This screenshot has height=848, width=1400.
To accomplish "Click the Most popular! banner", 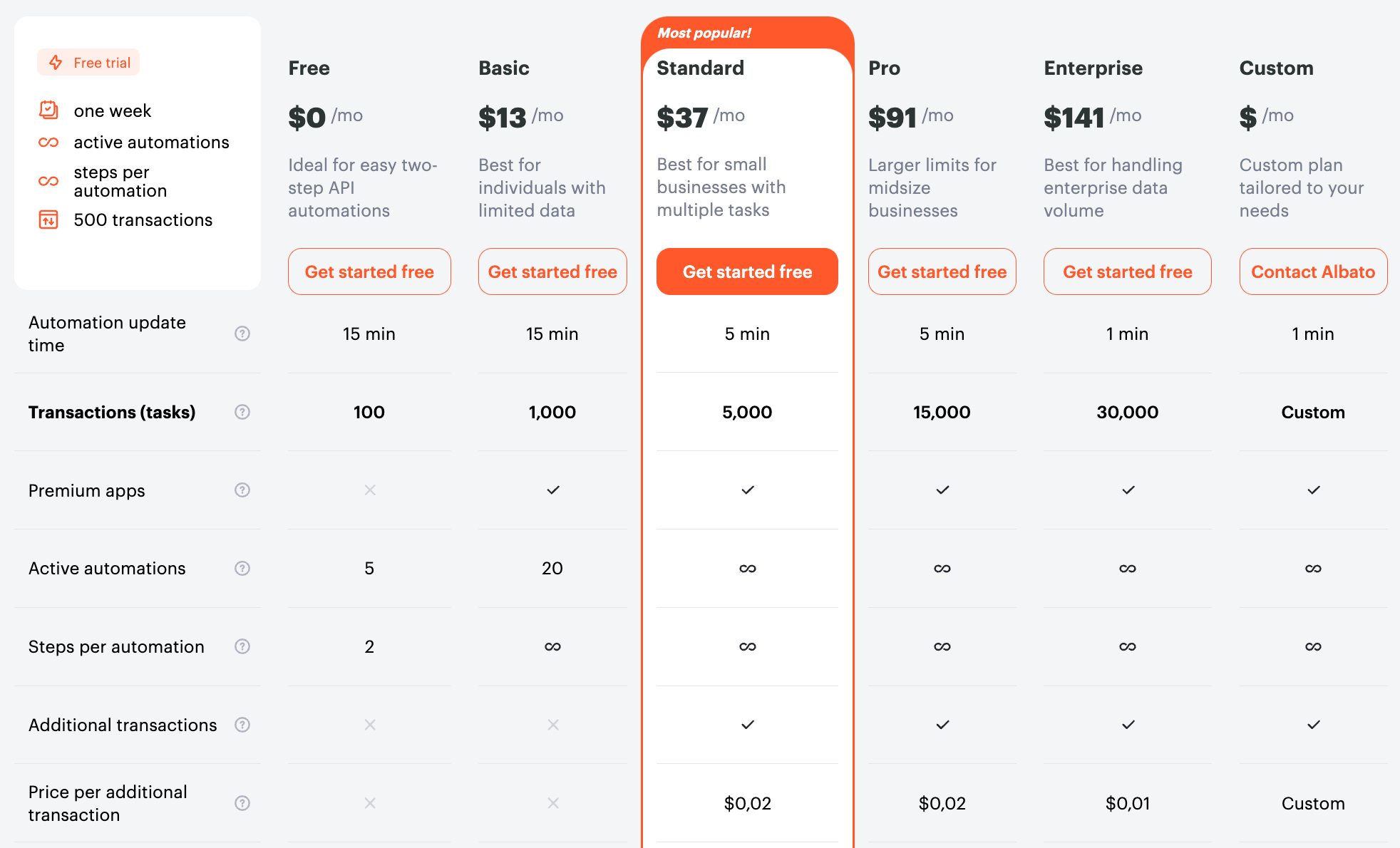I will click(704, 33).
